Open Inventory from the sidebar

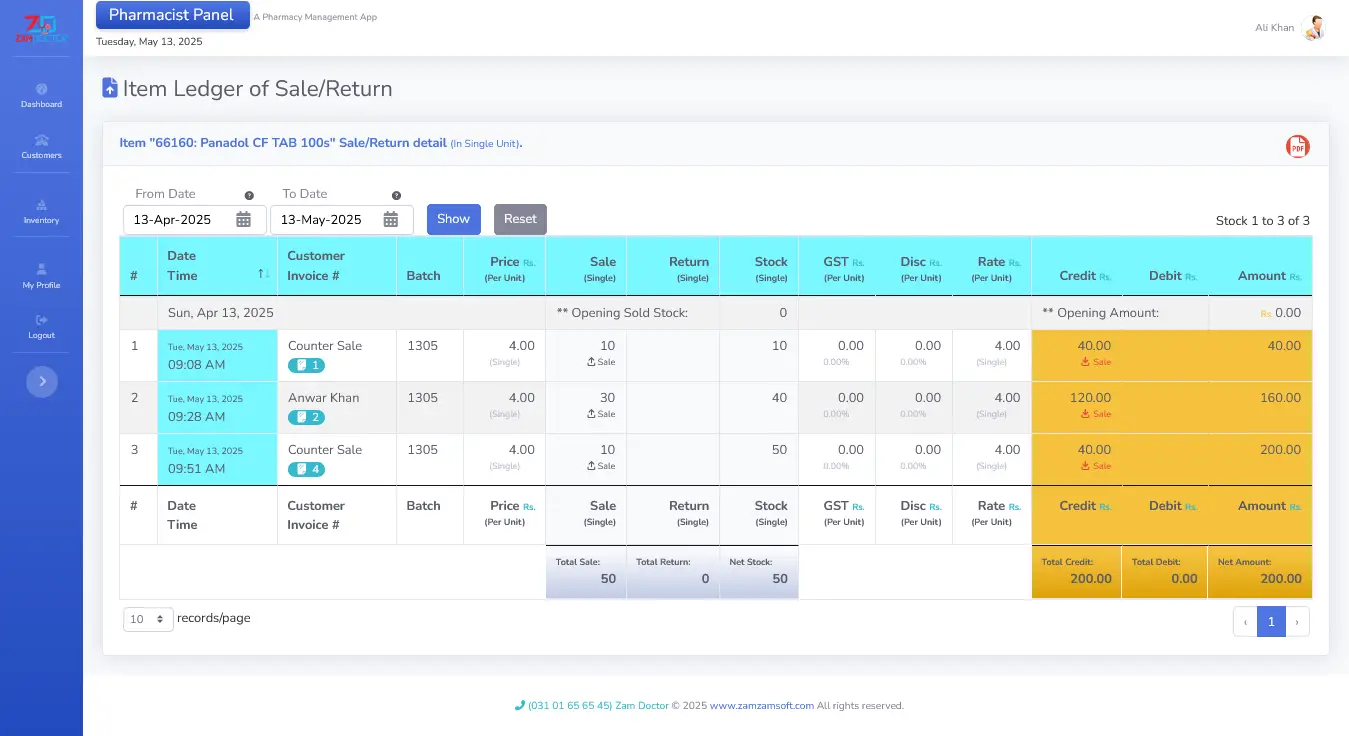click(41, 211)
